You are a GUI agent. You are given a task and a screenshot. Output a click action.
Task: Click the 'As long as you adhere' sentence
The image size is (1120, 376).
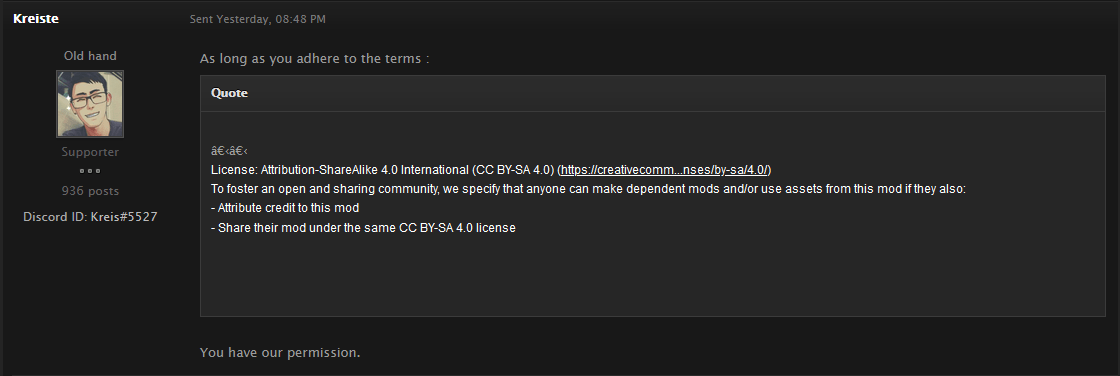[314, 59]
